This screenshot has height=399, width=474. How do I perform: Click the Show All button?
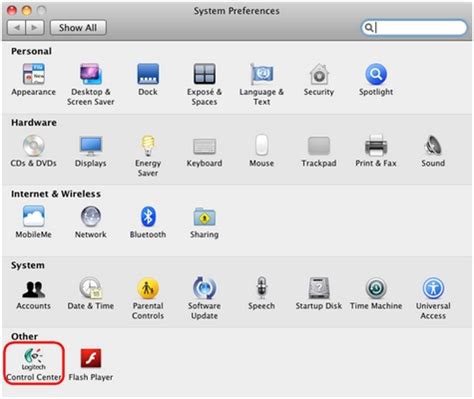pyautogui.click(x=78, y=28)
